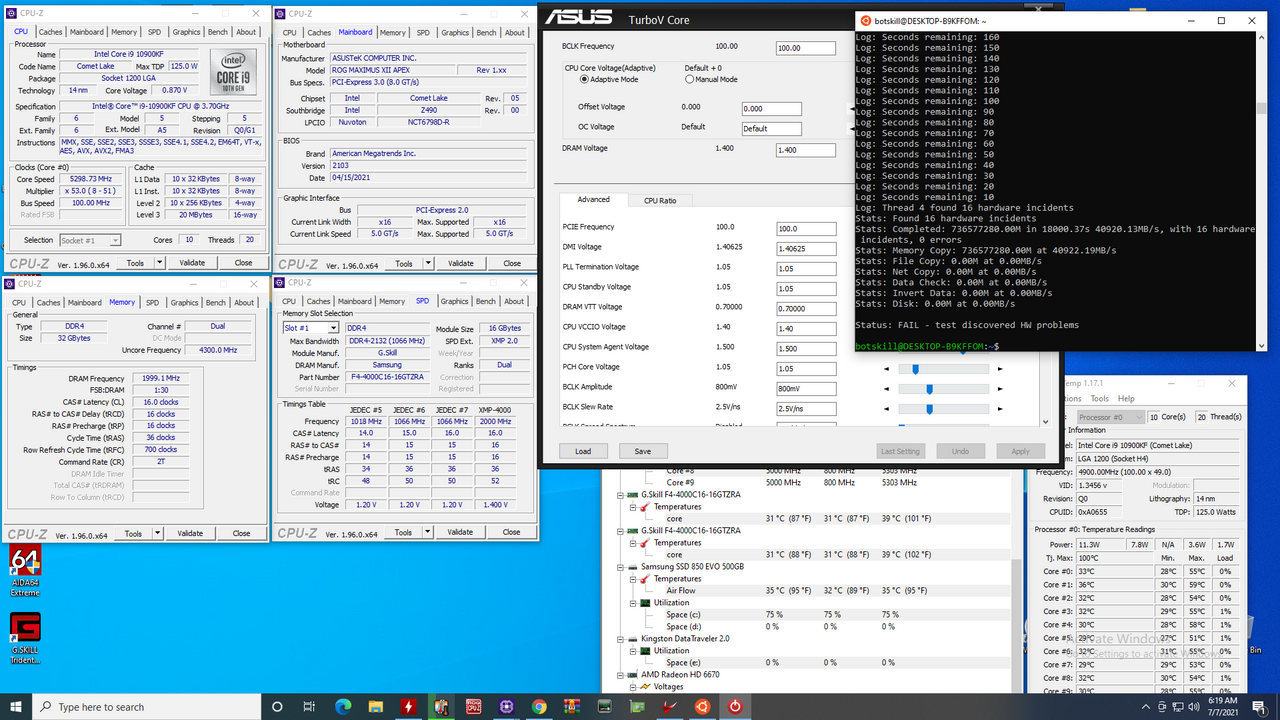Image resolution: width=1280 pixels, height=720 pixels.
Task: Open Google Chrome from taskbar
Action: 539,706
